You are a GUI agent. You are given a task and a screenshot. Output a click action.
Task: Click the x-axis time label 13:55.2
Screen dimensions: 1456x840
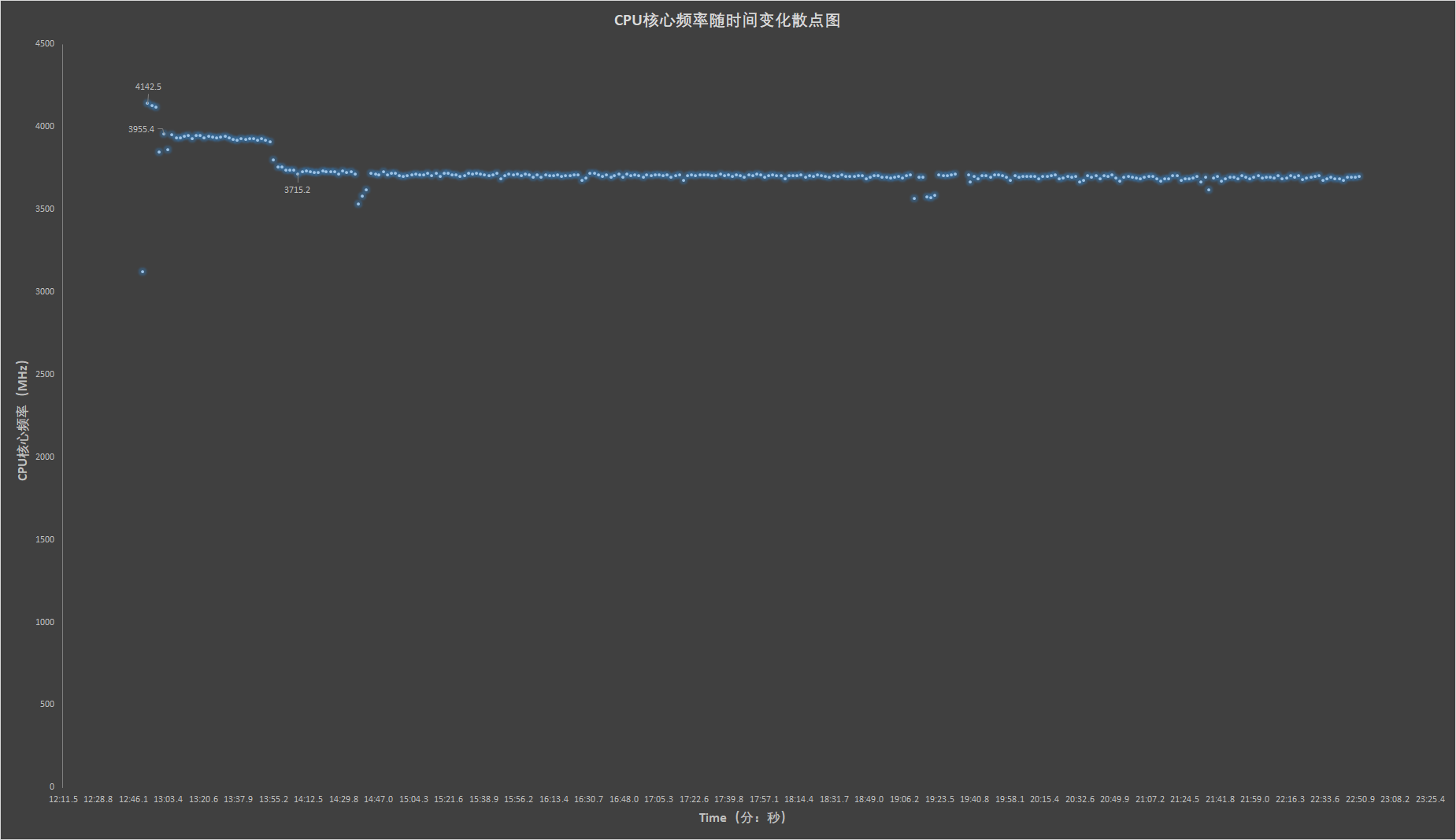point(273,799)
